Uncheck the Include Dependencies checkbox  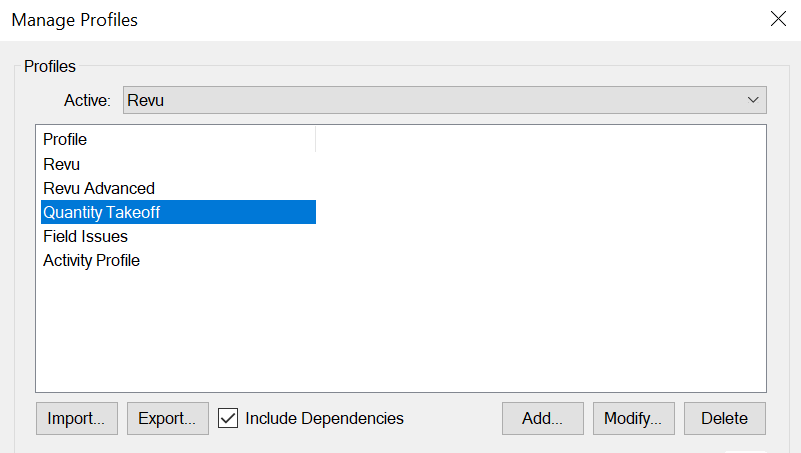coord(228,418)
